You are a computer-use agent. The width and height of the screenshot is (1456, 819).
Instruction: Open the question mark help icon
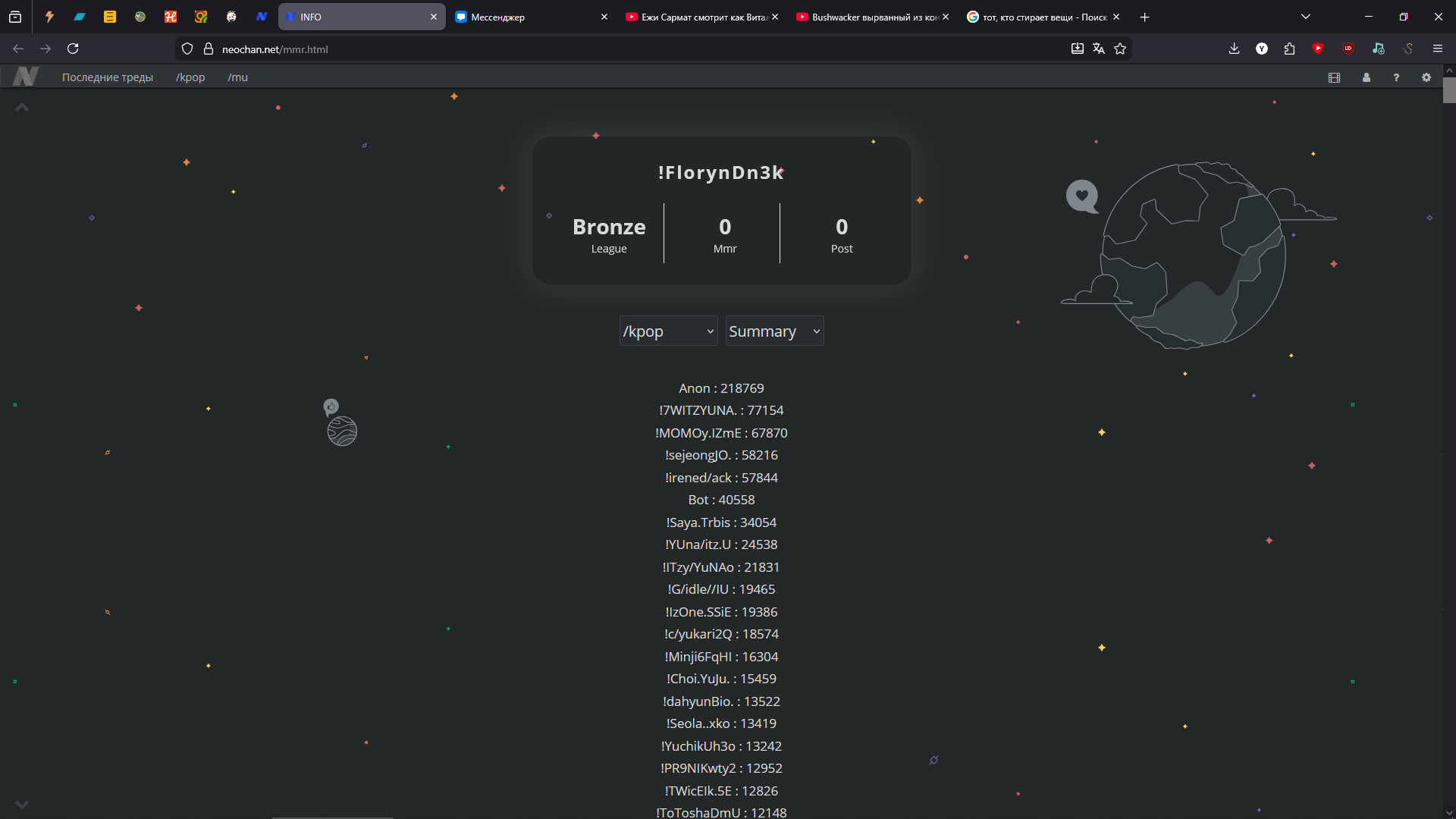pyautogui.click(x=1396, y=77)
